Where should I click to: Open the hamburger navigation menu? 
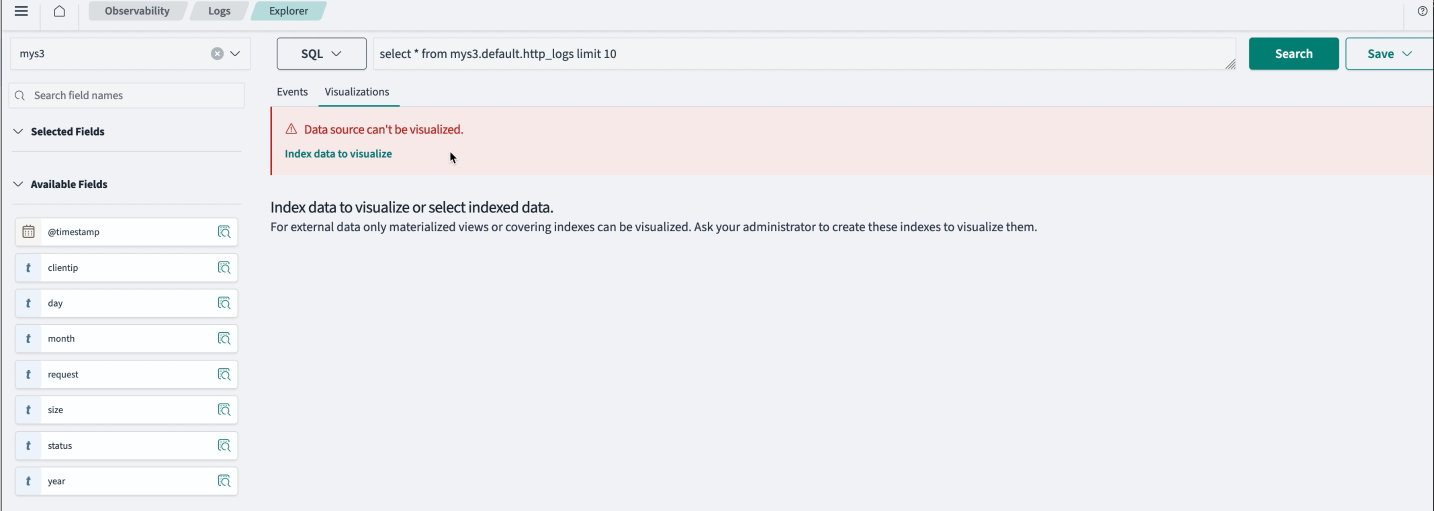pos(21,11)
